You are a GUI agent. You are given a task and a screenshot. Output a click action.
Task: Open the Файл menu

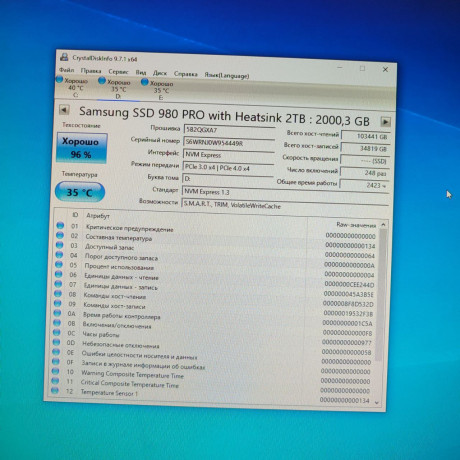67,70
